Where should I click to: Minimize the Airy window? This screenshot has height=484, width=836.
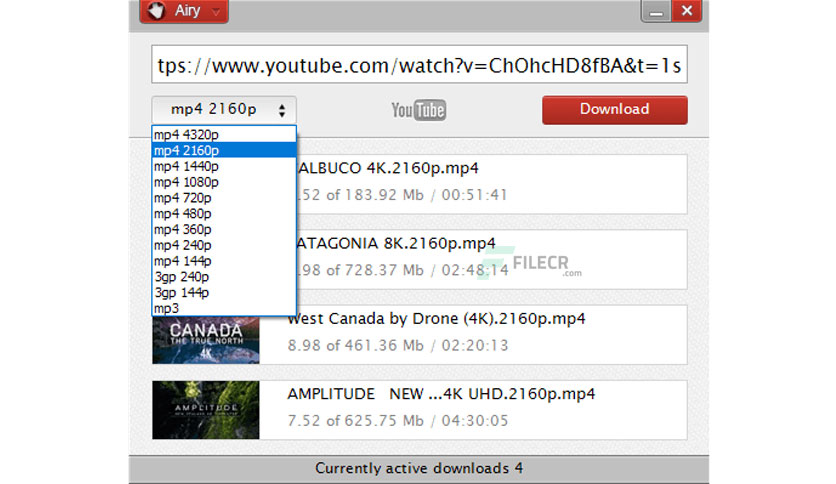656,11
